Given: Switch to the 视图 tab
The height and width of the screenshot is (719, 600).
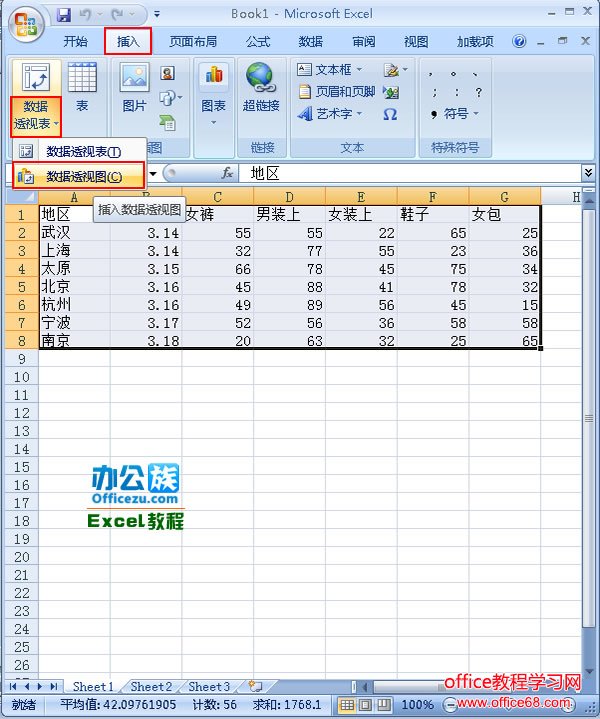Looking at the screenshot, I should coord(416,42).
